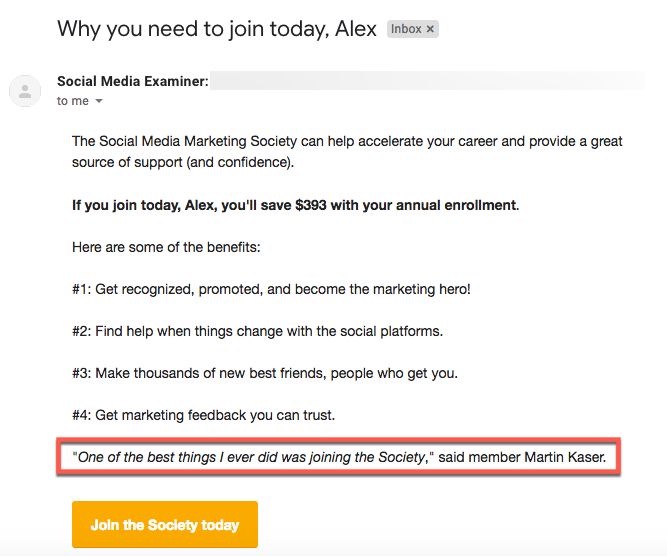
Task: Click the 'Social Media Marketing Society can help' sentence
Action: 347,141
